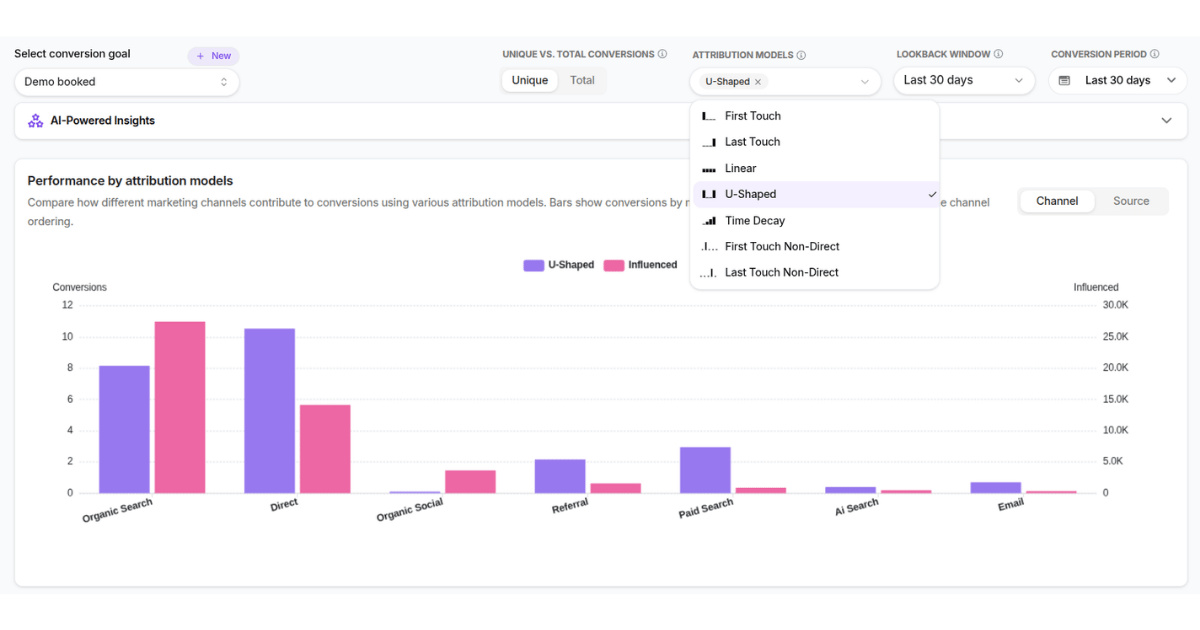Click info icon beside Lookback Window label
The image size is (1200, 630).
[x=998, y=54]
